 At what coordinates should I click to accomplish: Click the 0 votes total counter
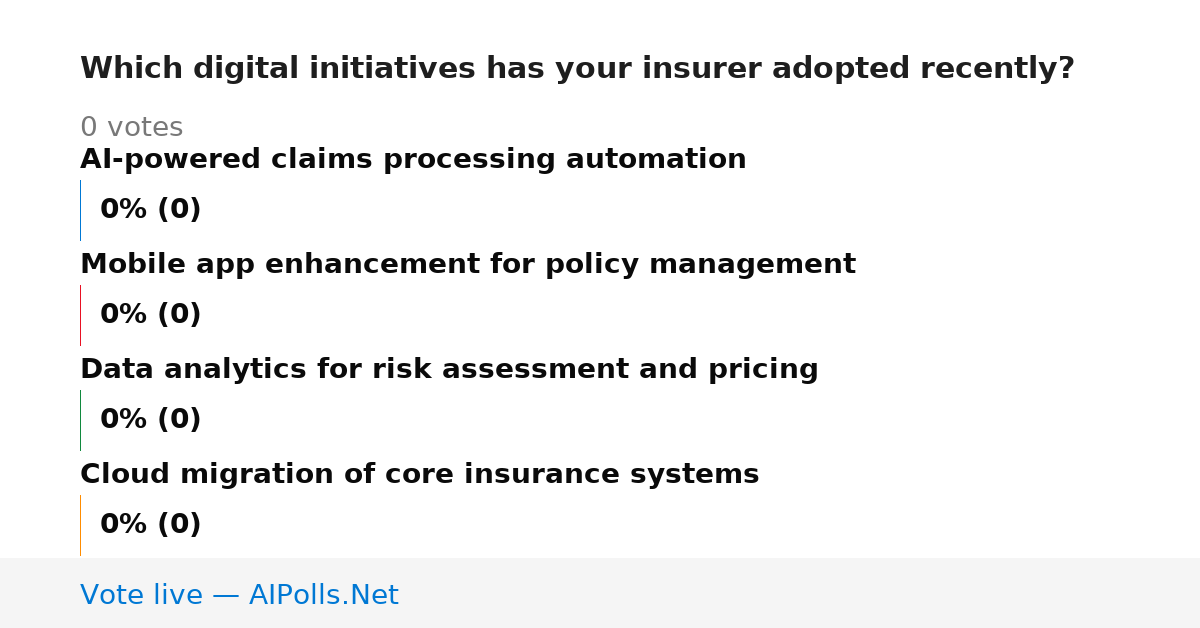[x=131, y=128]
